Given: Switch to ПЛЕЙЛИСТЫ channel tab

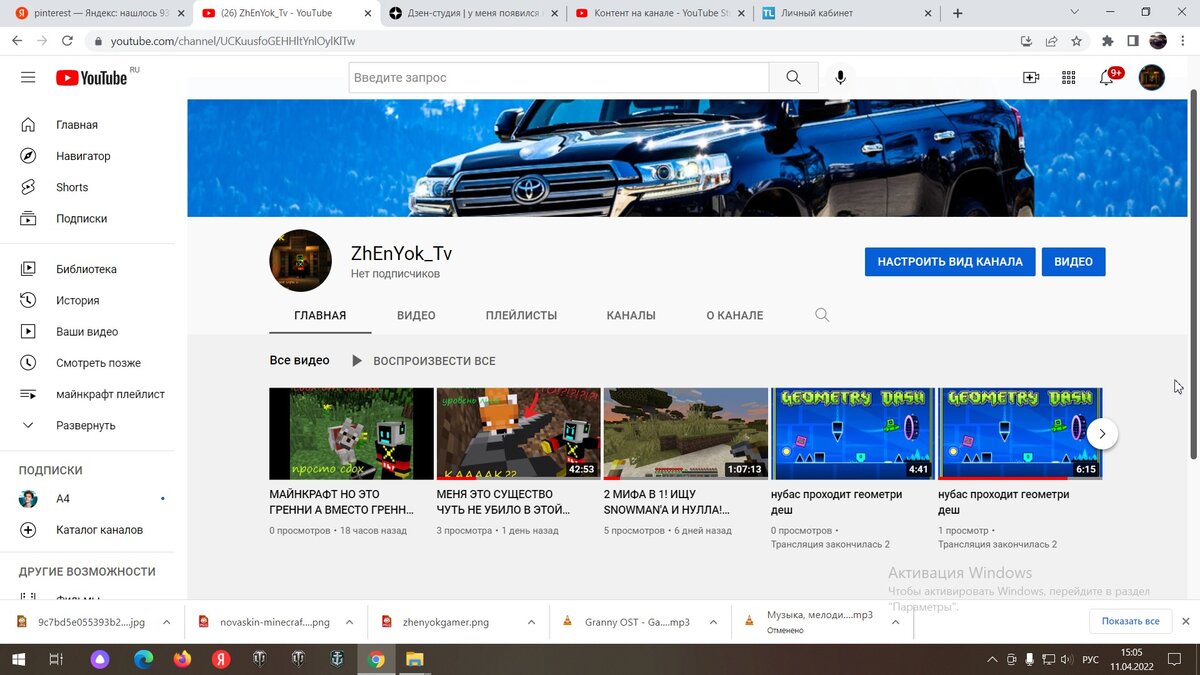Looking at the screenshot, I should (x=521, y=315).
